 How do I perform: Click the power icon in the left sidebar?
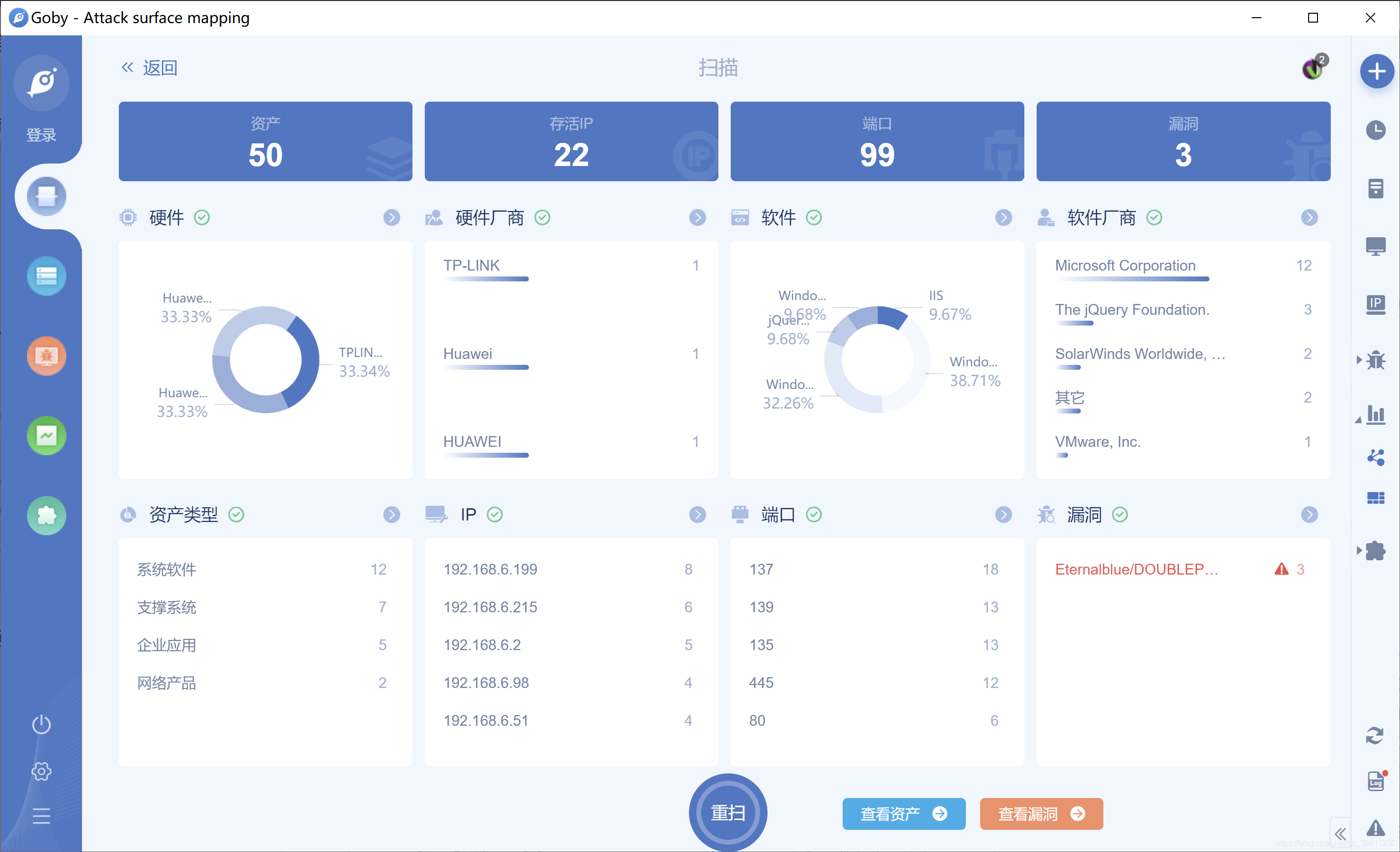[41, 725]
